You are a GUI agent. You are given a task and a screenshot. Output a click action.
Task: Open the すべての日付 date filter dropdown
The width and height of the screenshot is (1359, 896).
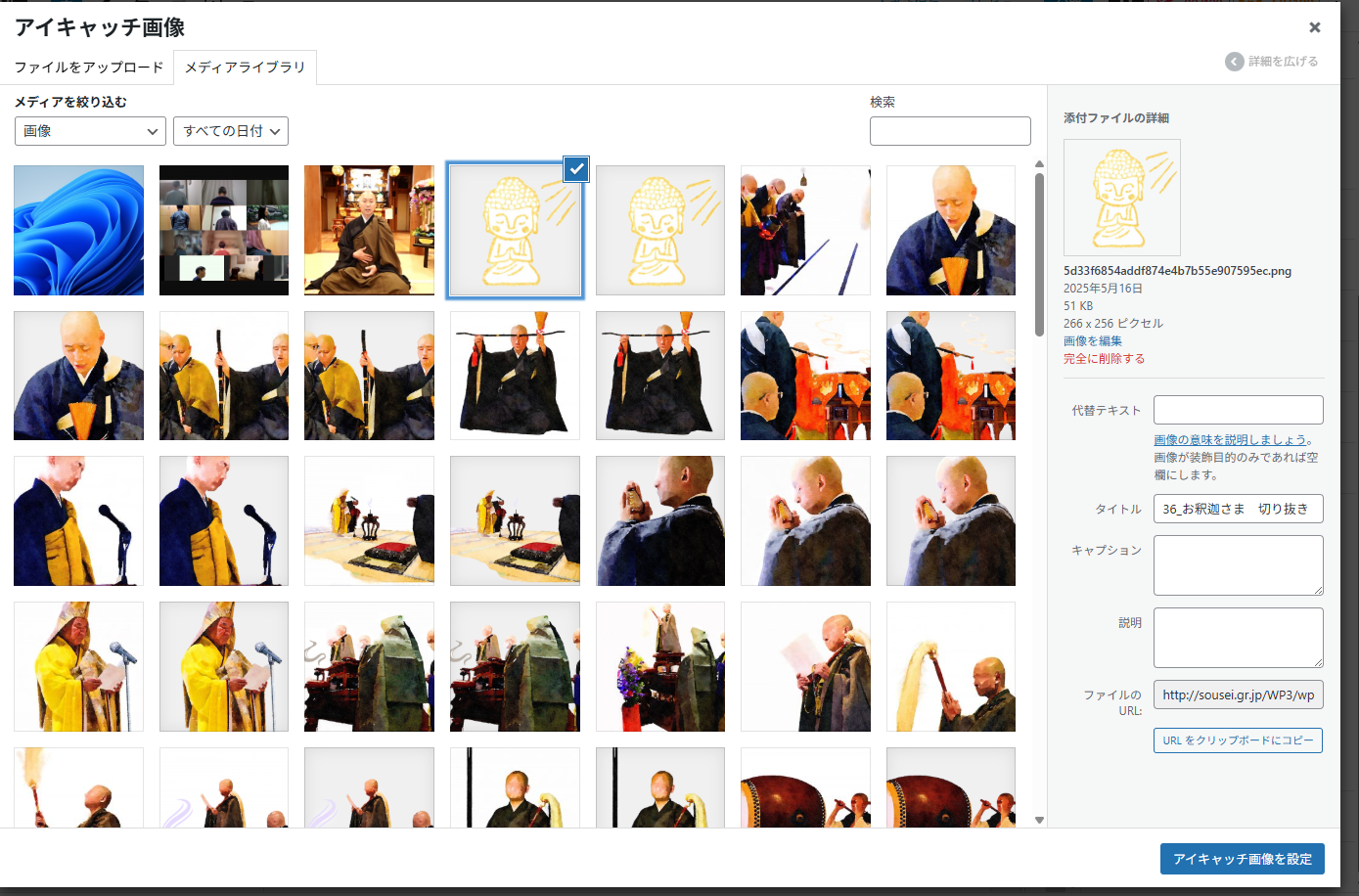[231, 131]
